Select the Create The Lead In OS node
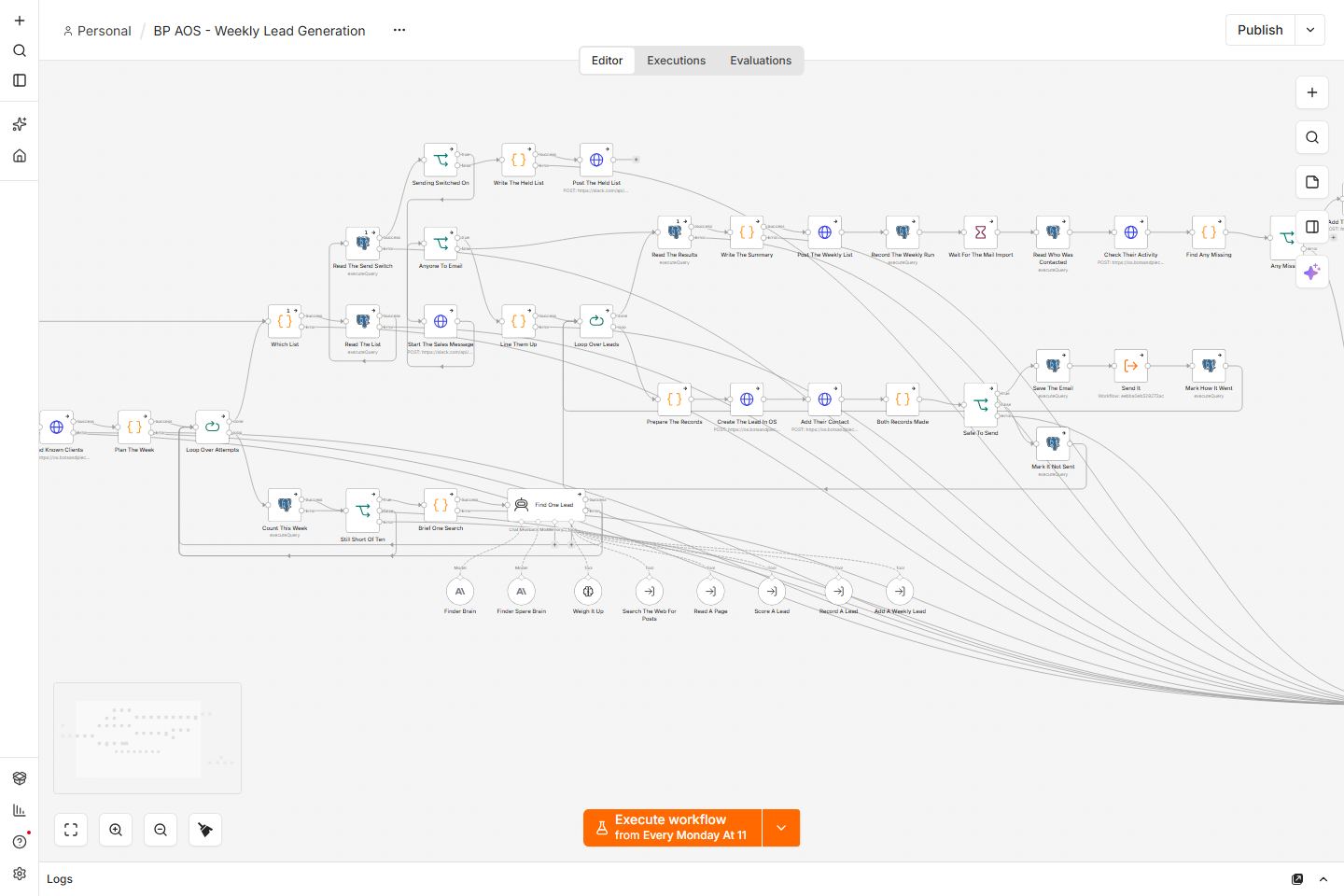The height and width of the screenshot is (896, 1344). click(747, 399)
